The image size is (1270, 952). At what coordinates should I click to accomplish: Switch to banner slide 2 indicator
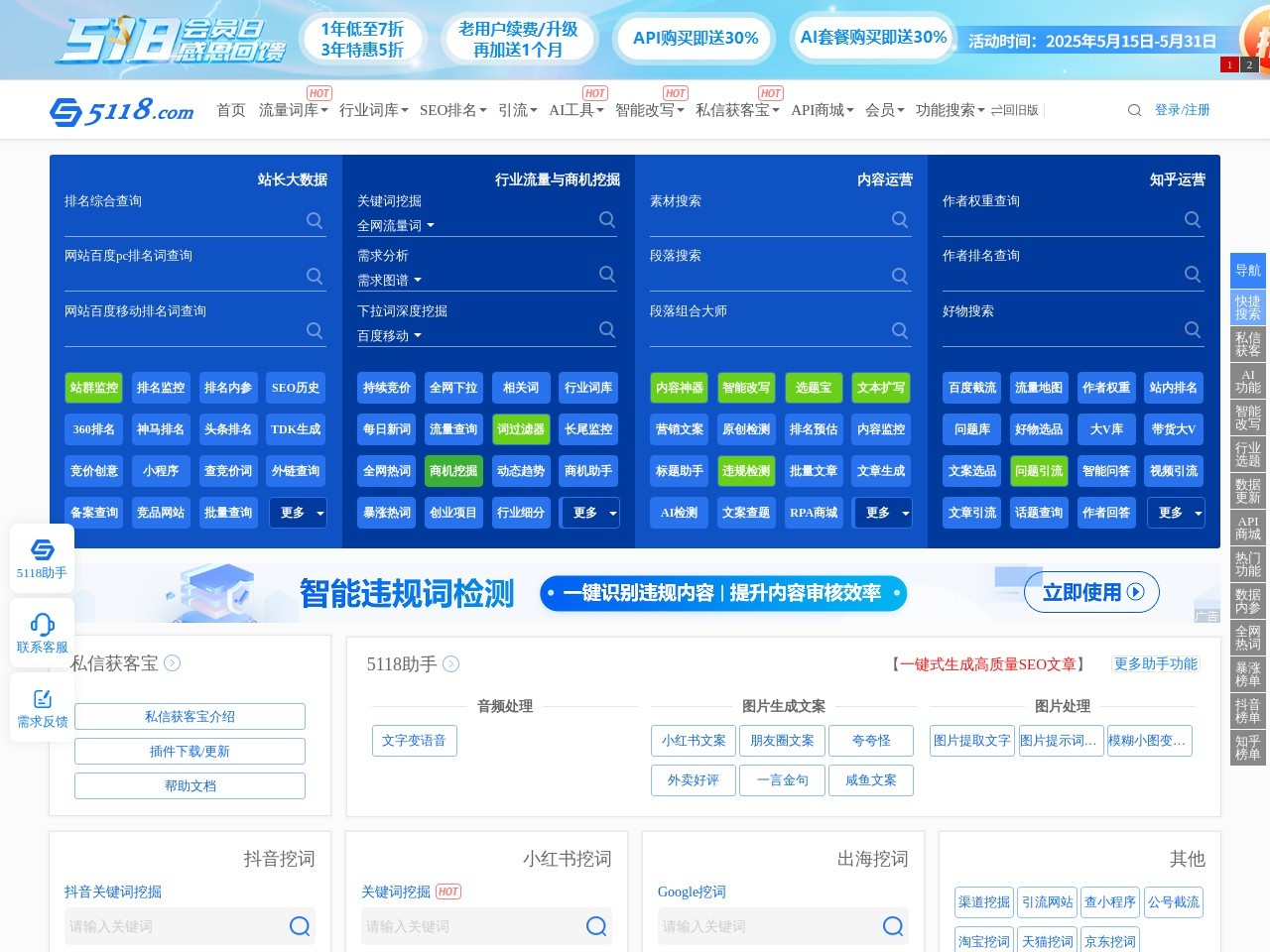click(x=1249, y=64)
